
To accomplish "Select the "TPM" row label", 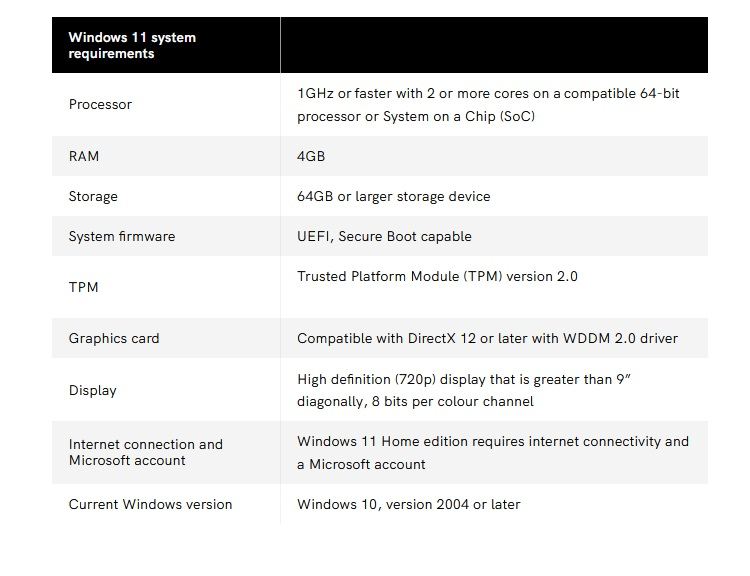I will click(x=83, y=287).
